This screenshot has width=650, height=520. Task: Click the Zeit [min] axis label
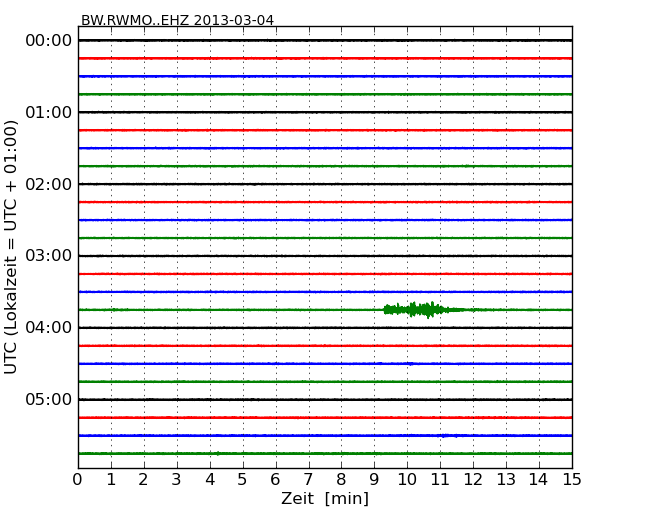tap(325, 499)
